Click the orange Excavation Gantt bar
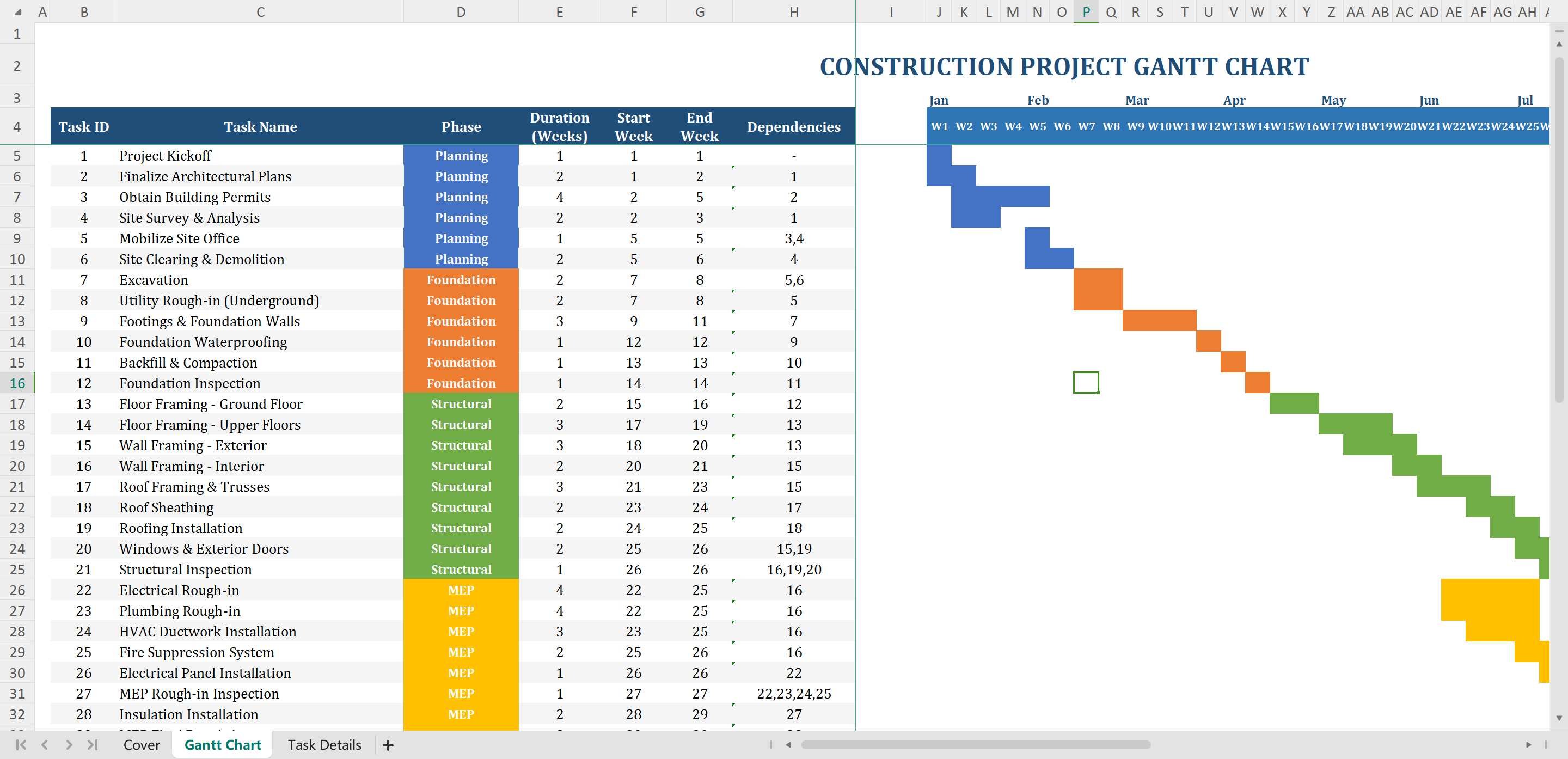1568x759 pixels. click(x=1098, y=279)
